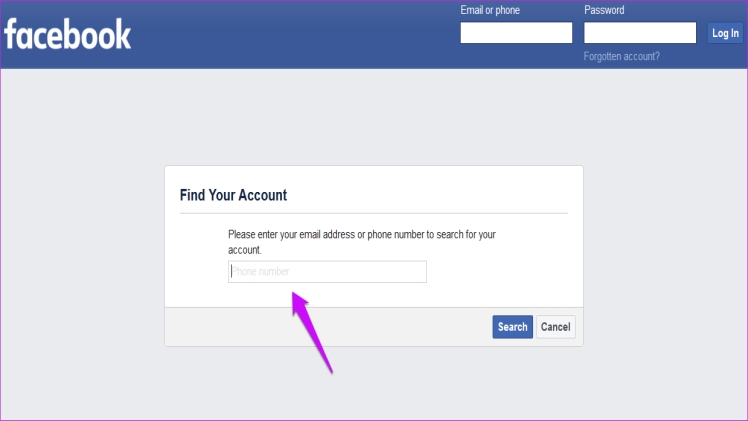Click the Log In button
Viewport: 748px width, 421px height.
click(x=725, y=33)
